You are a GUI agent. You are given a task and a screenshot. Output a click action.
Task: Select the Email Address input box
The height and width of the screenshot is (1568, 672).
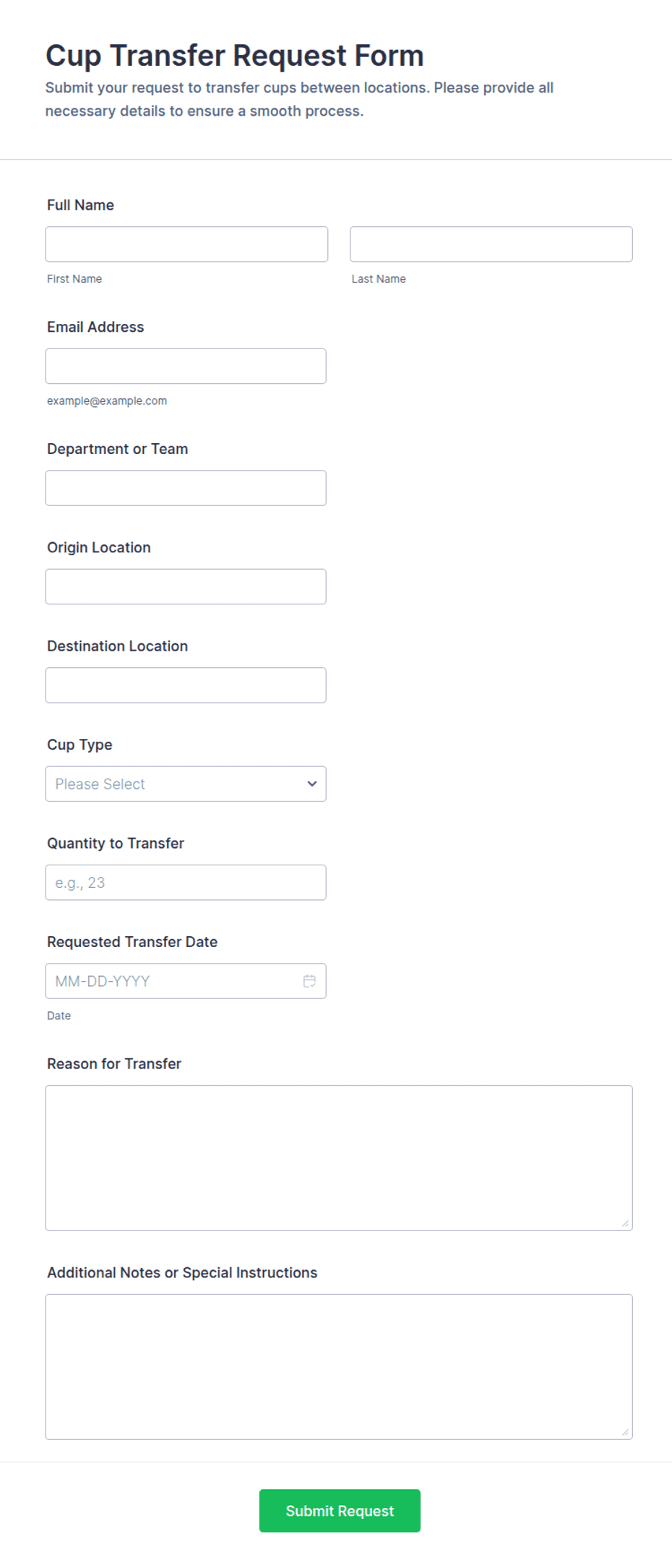[186, 366]
